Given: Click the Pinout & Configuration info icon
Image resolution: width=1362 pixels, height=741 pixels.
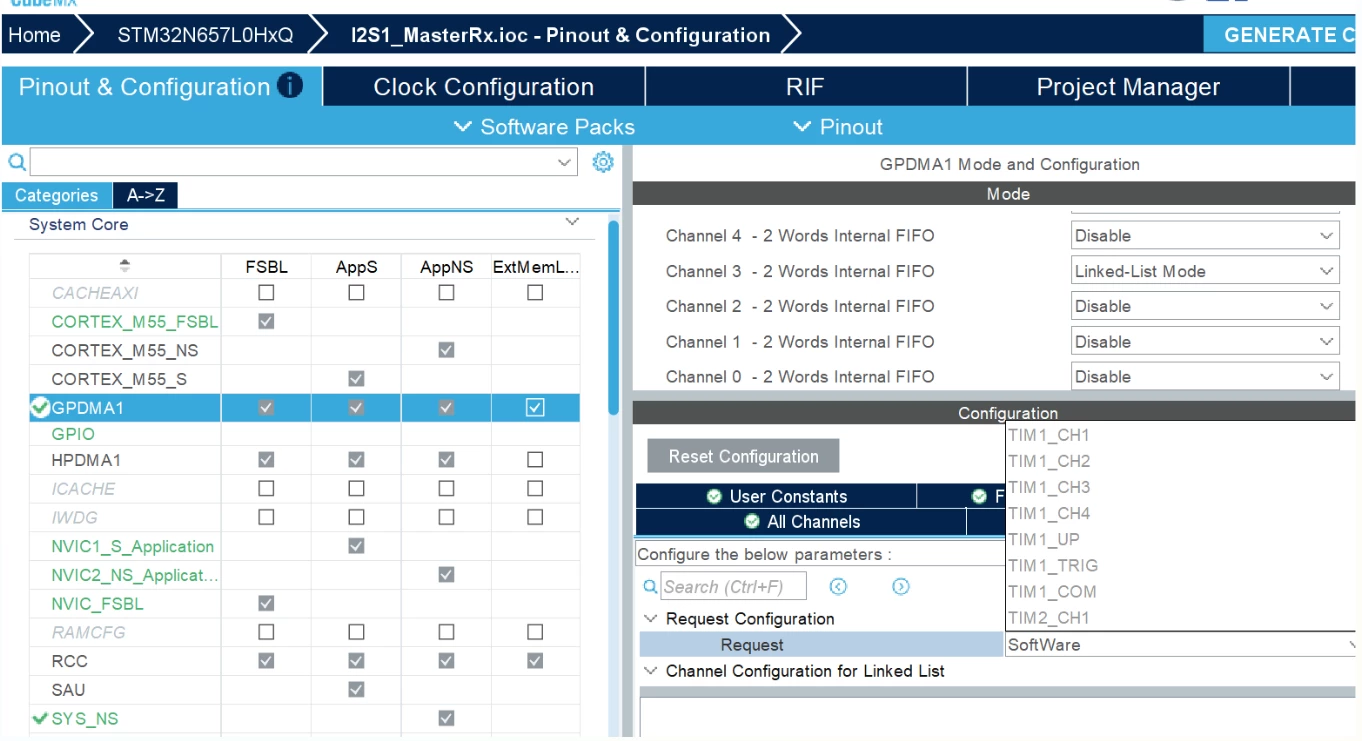Looking at the screenshot, I should (x=290, y=86).
